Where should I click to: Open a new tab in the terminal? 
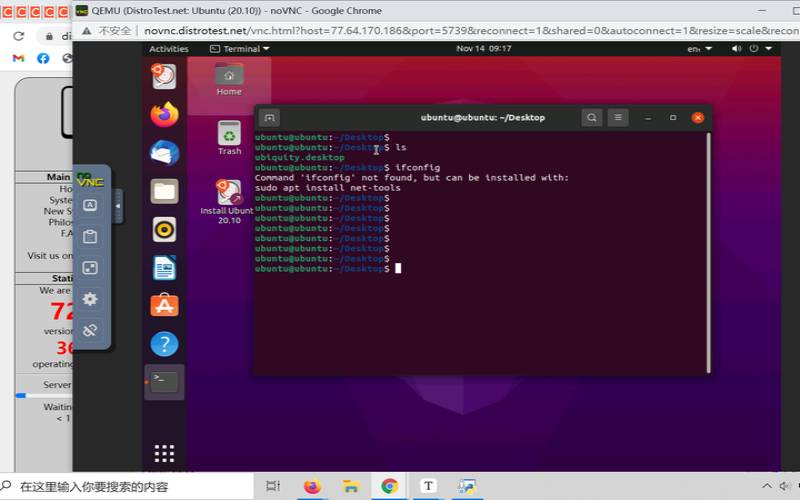269,118
